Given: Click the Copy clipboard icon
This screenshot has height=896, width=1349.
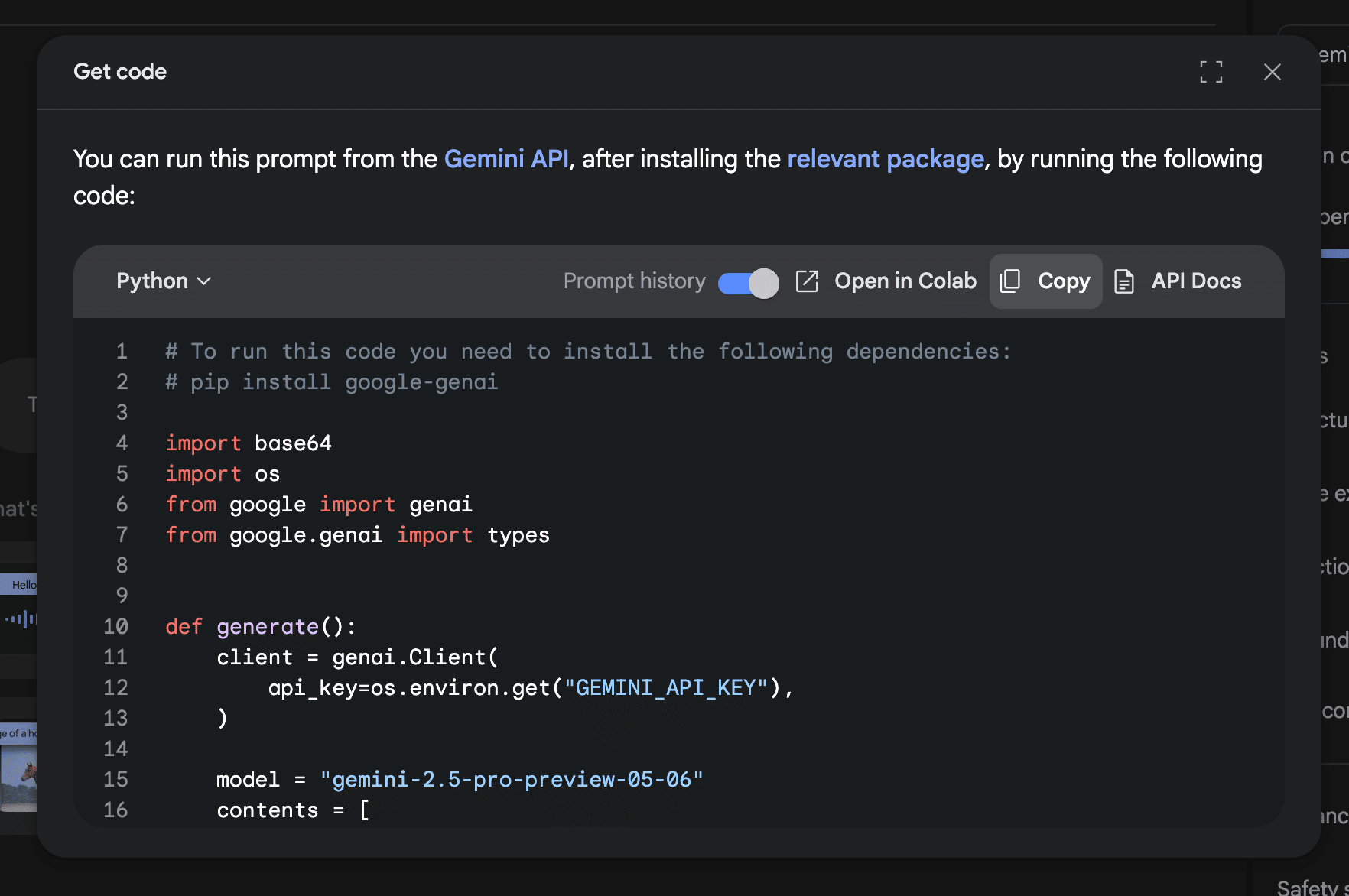Looking at the screenshot, I should [x=1010, y=281].
